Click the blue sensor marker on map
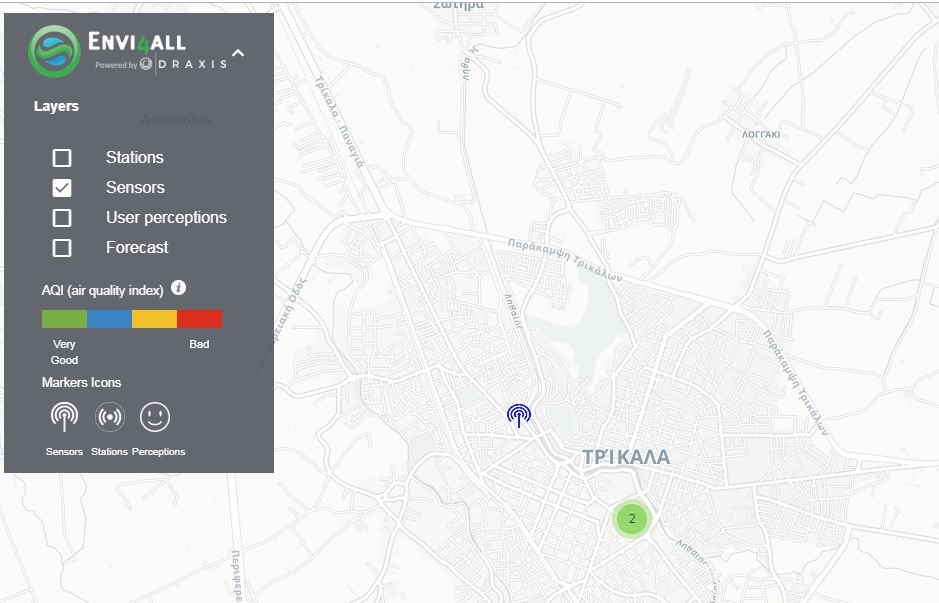The height and width of the screenshot is (603, 939). pos(518,415)
